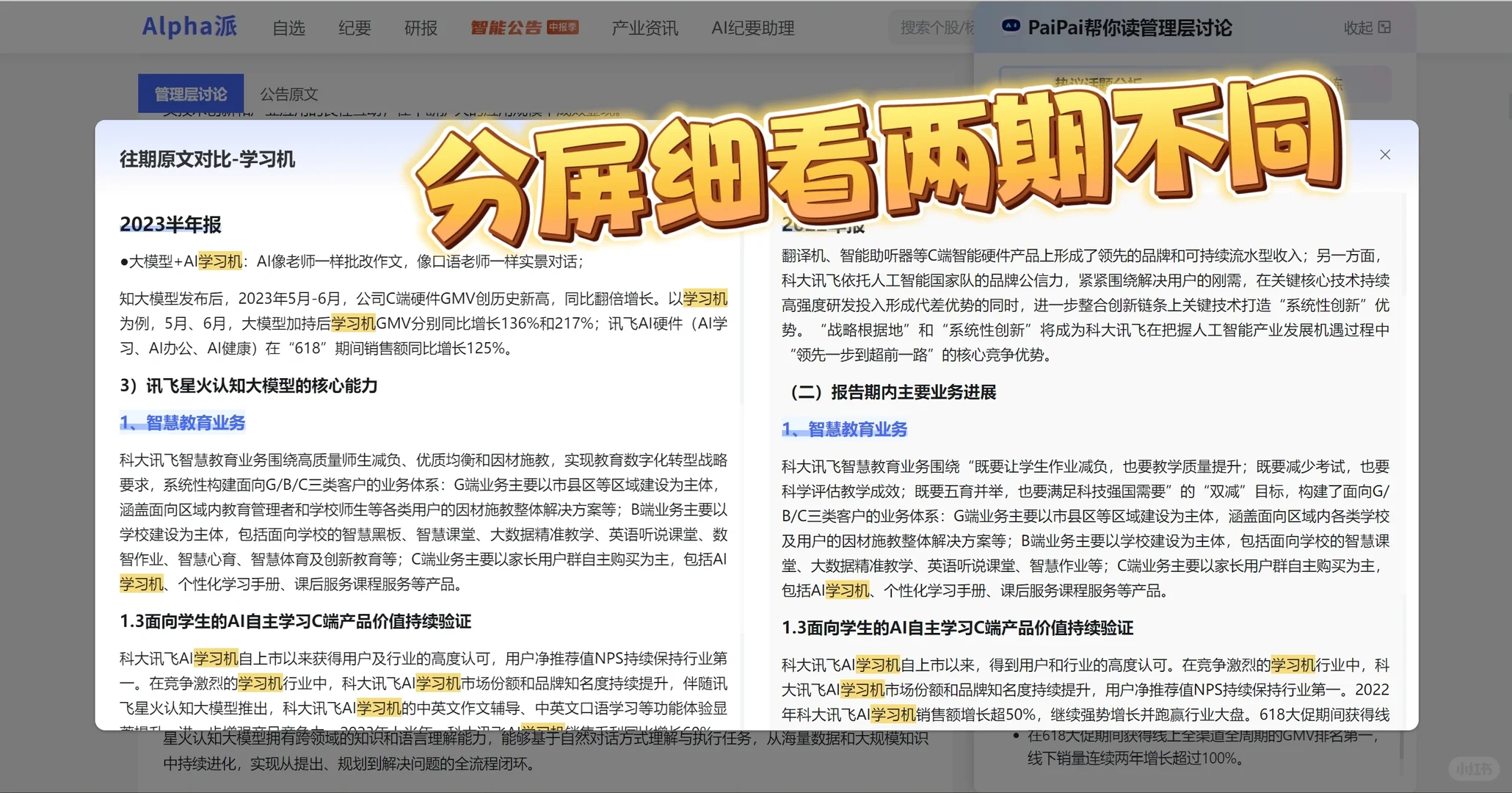
Task: Open the 自选 navigation item
Action: (x=288, y=28)
